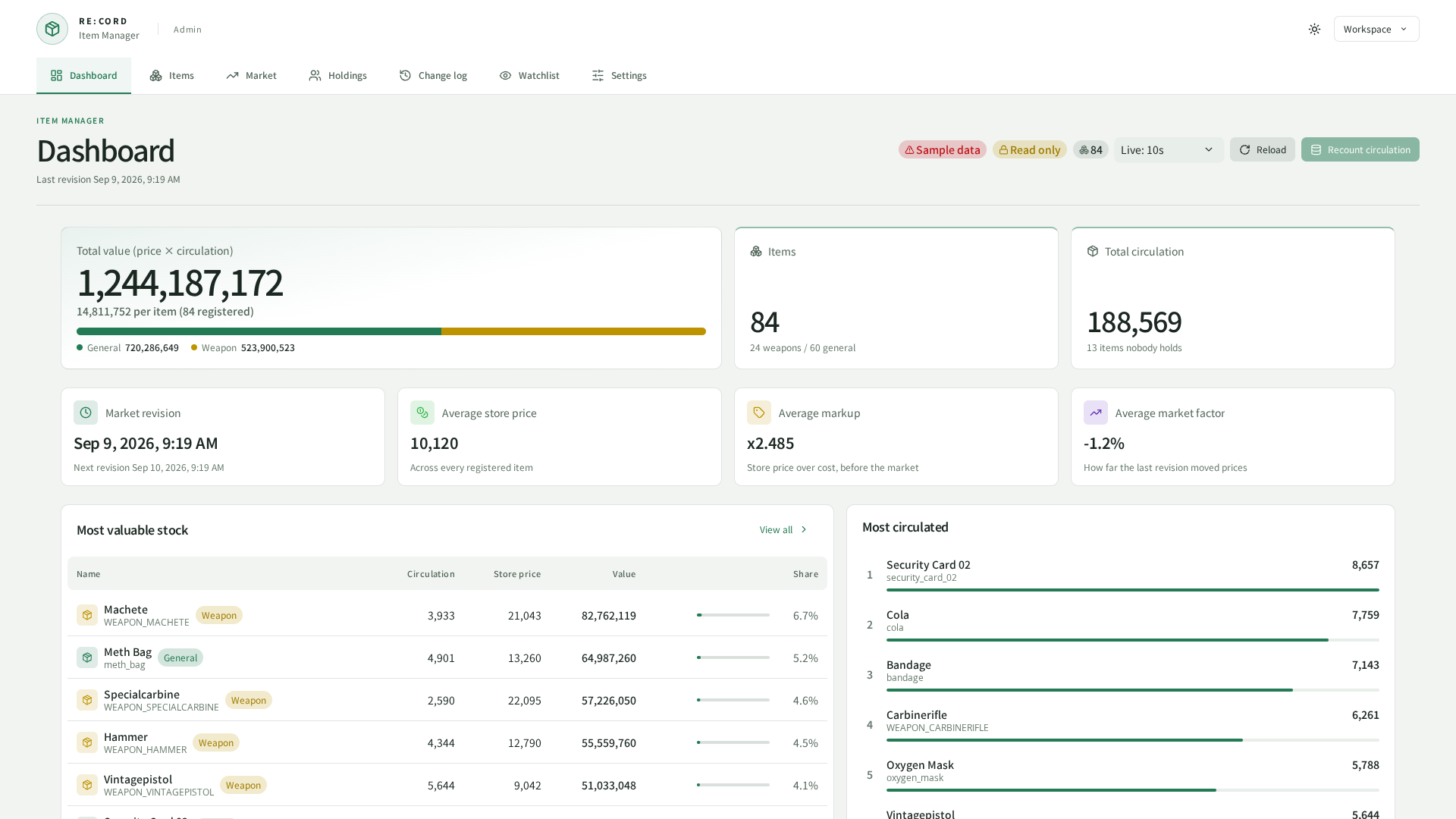1456x819 pixels.
Task: Click the Read only lock badge
Action: tap(1030, 150)
